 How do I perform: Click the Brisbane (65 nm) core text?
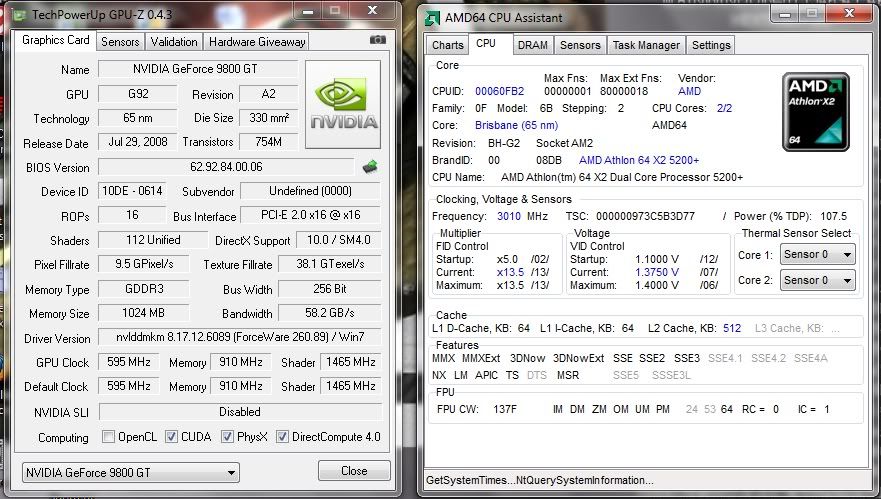point(516,125)
